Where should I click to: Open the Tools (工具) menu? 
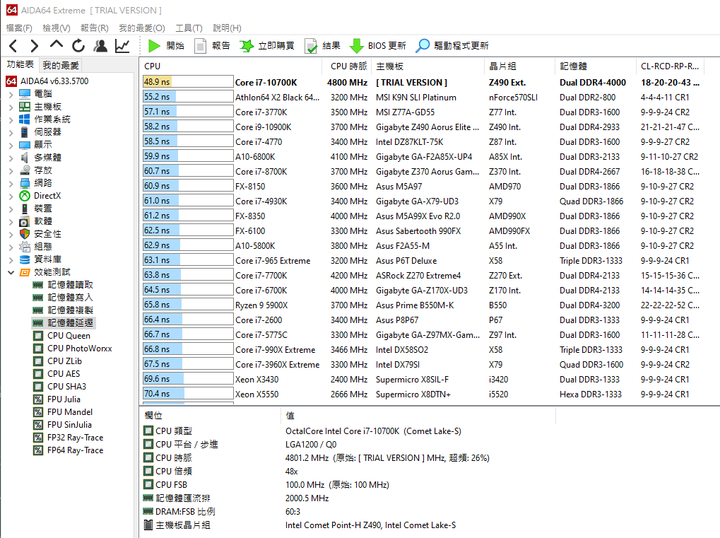pos(189,28)
